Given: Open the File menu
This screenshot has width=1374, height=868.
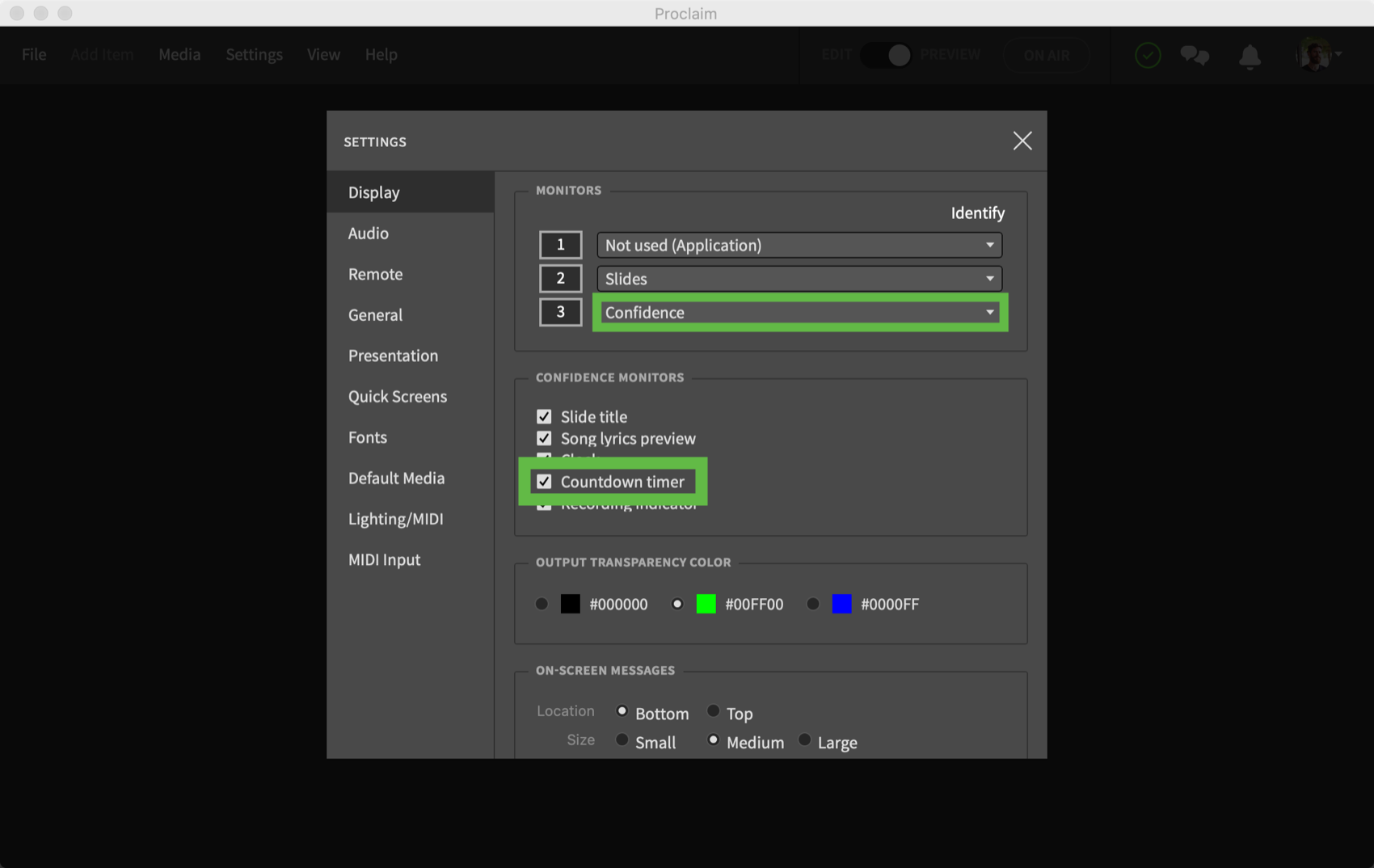Looking at the screenshot, I should (34, 54).
